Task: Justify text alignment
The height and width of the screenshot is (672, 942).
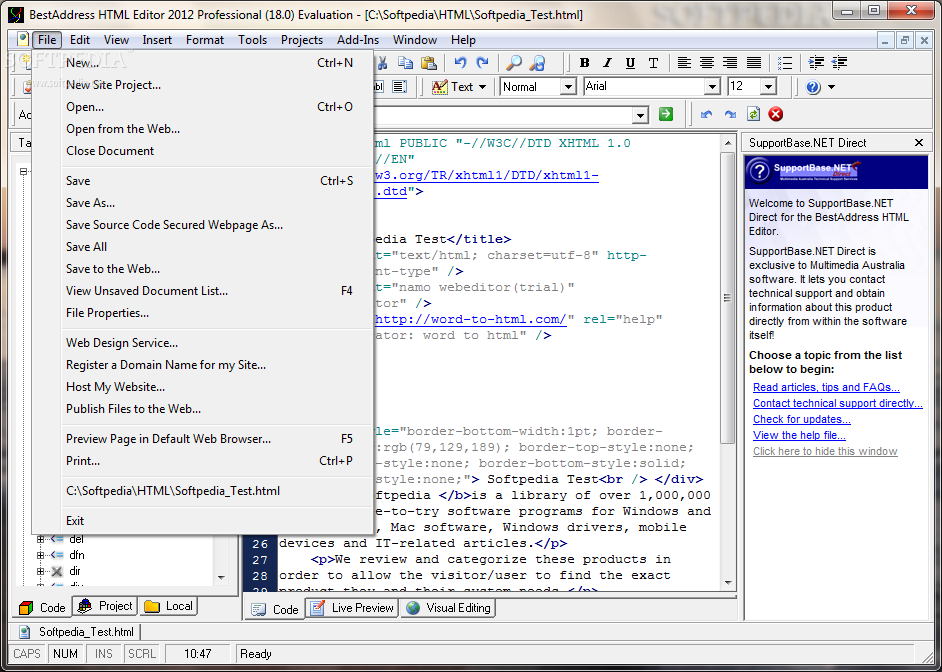Action: pyautogui.click(x=753, y=62)
